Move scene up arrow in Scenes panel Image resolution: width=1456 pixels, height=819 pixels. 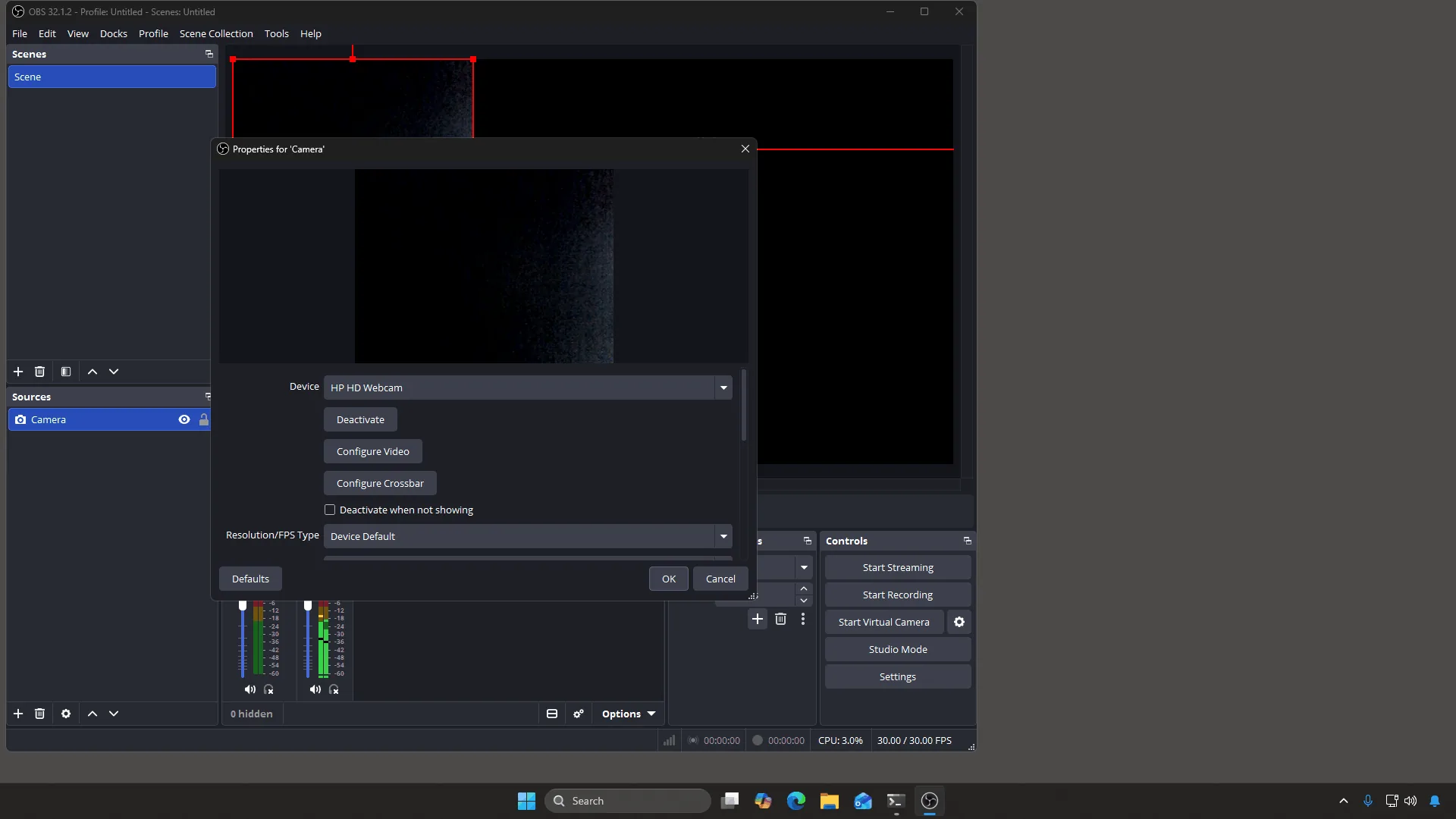pos(93,372)
